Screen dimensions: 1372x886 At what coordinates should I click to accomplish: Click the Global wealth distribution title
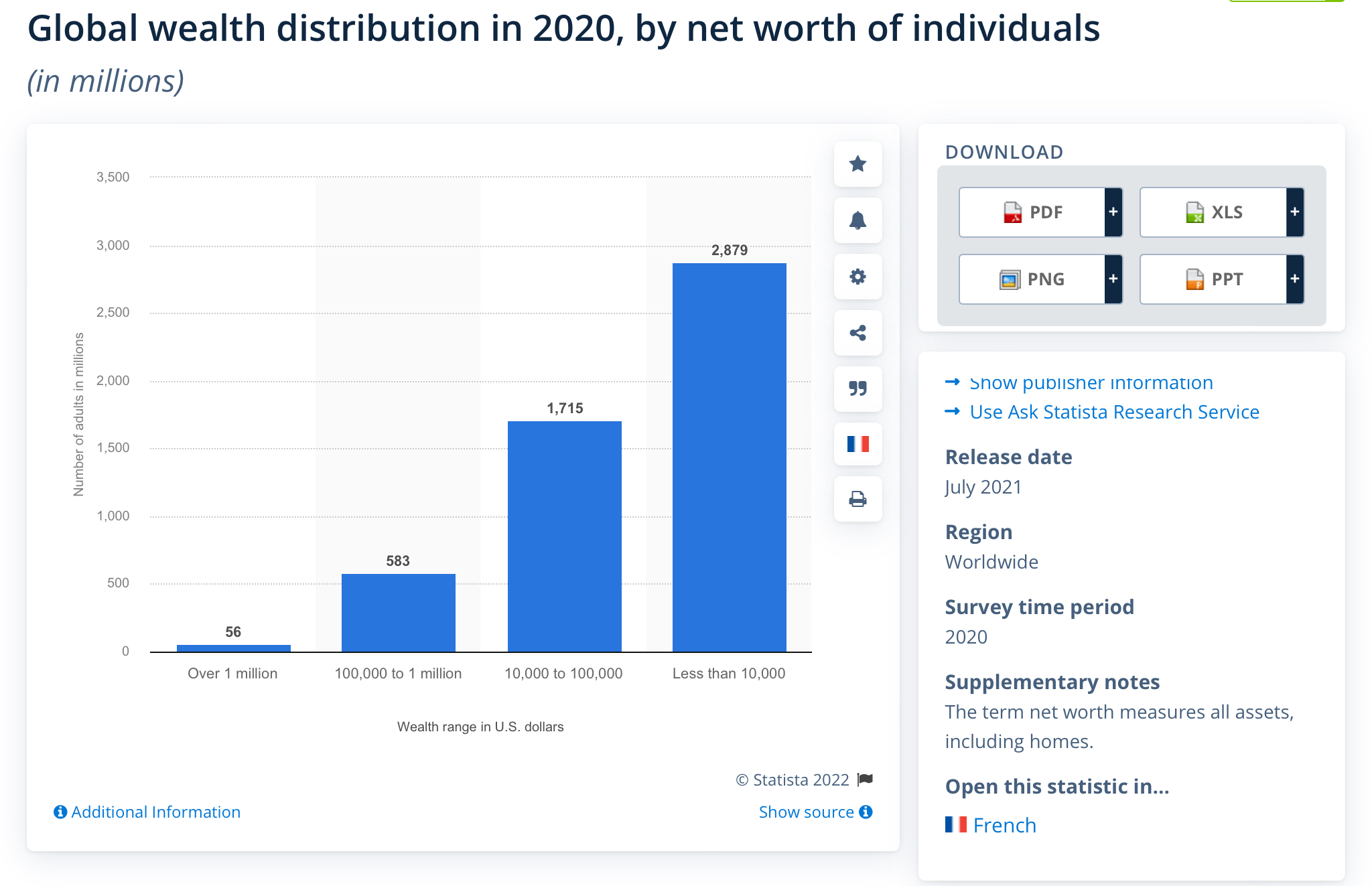click(563, 29)
